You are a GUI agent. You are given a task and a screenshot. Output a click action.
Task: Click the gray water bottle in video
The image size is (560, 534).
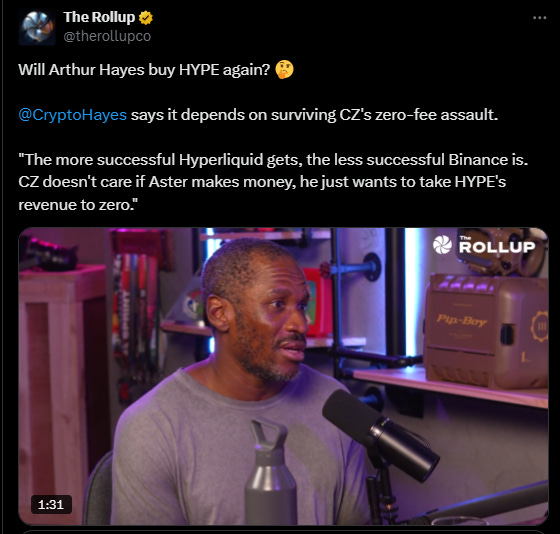click(270, 472)
